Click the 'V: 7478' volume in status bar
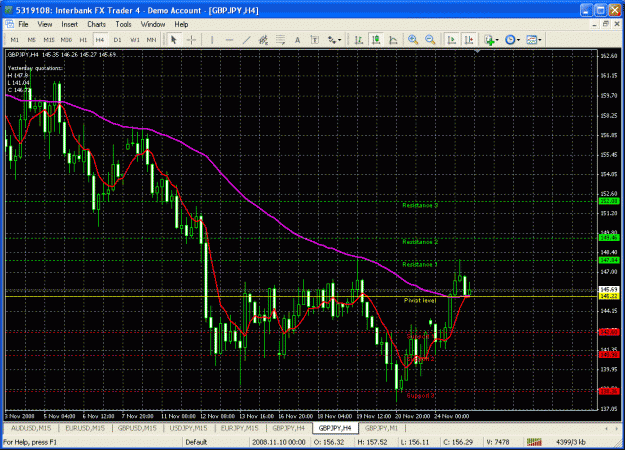Image resolution: width=625 pixels, height=450 pixels. (x=498, y=442)
